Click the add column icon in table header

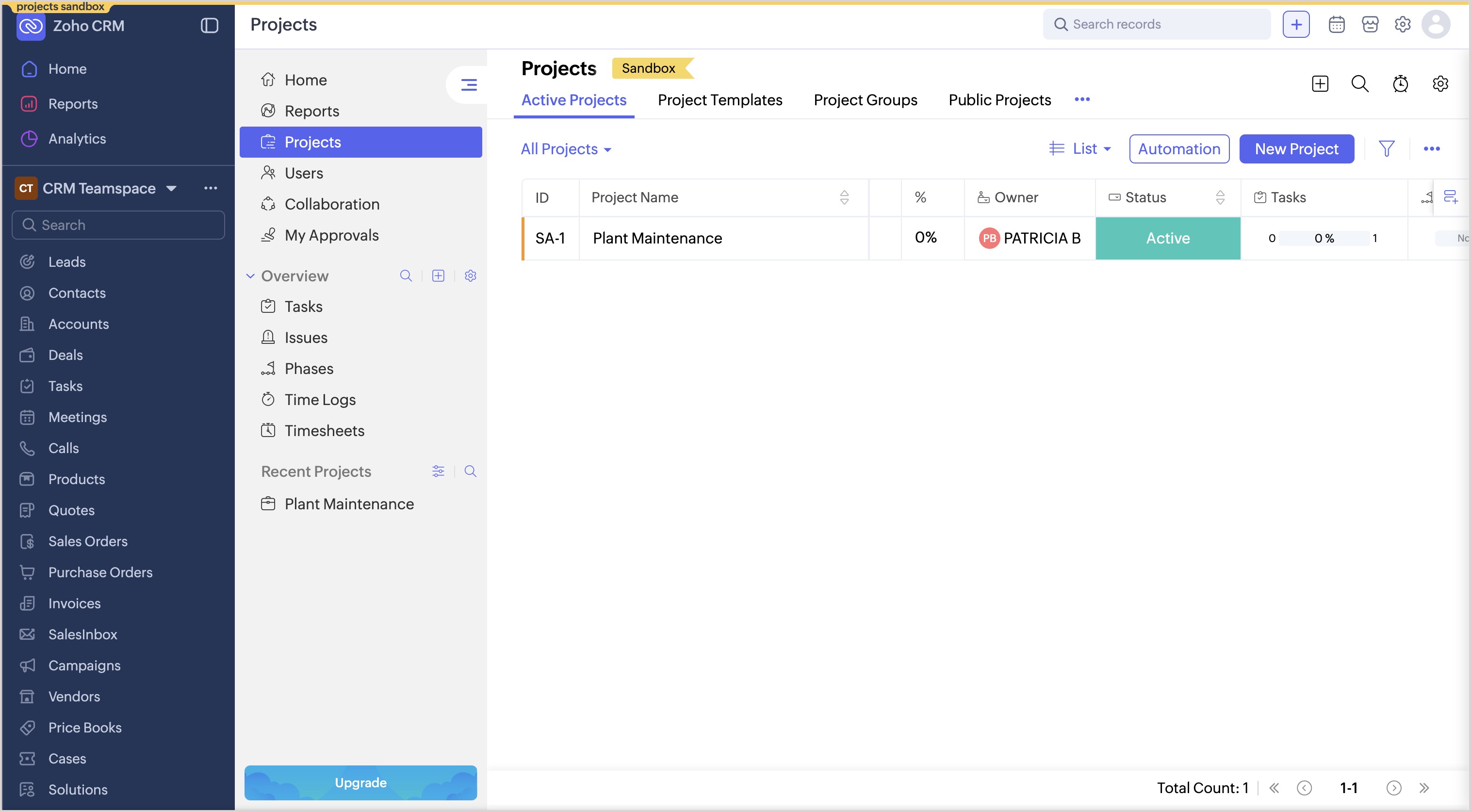[1451, 197]
